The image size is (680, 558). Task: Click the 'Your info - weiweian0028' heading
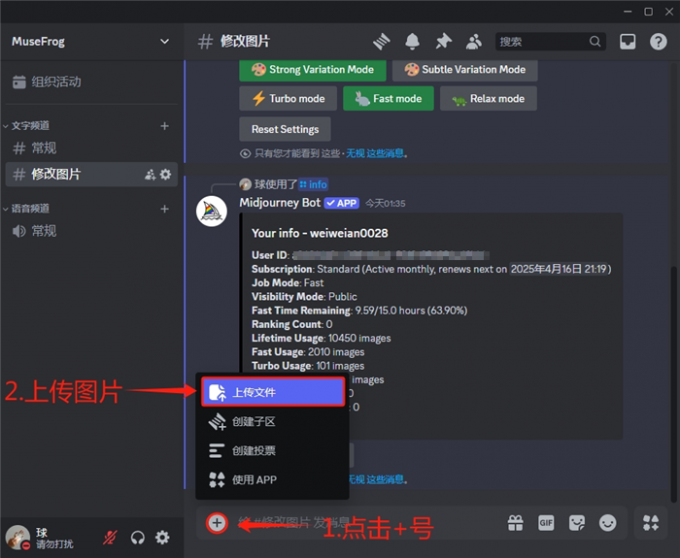(x=320, y=233)
